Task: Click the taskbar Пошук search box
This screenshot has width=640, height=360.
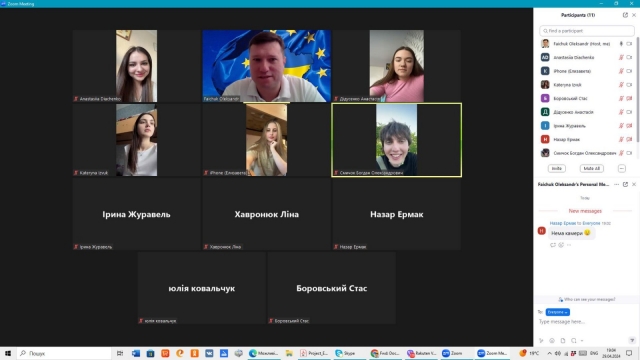Action: 64,353
